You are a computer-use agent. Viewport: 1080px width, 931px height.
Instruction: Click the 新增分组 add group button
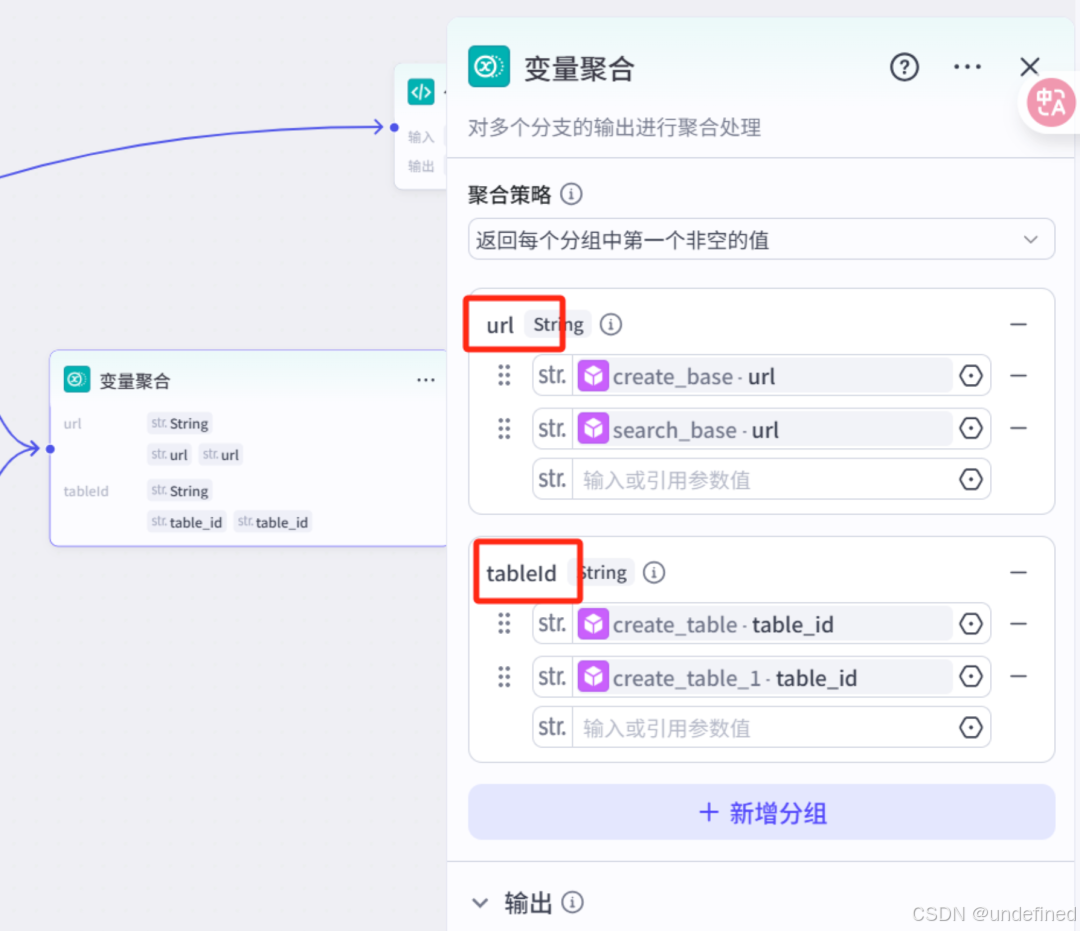click(x=761, y=813)
